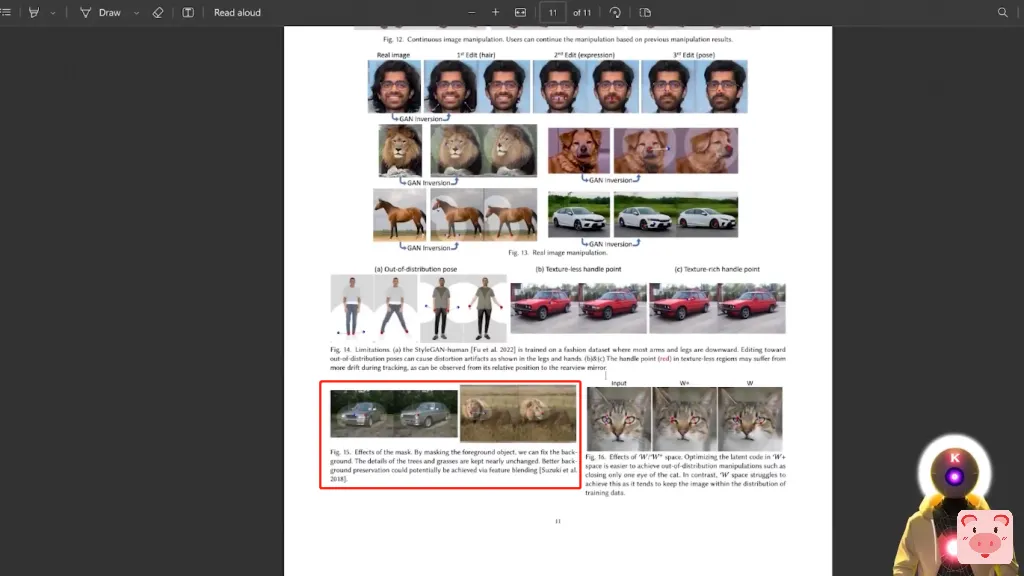This screenshot has height=576, width=1024.
Task: Click the 'Input' label above cat image
Action: pyautogui.click(x=618, y=383)
